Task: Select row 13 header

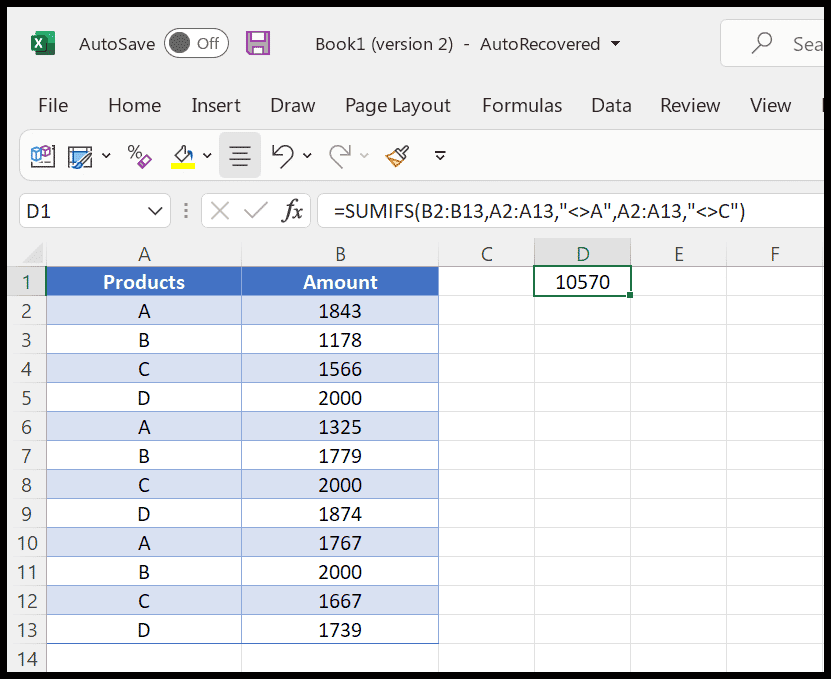Action: coord(26,630)
